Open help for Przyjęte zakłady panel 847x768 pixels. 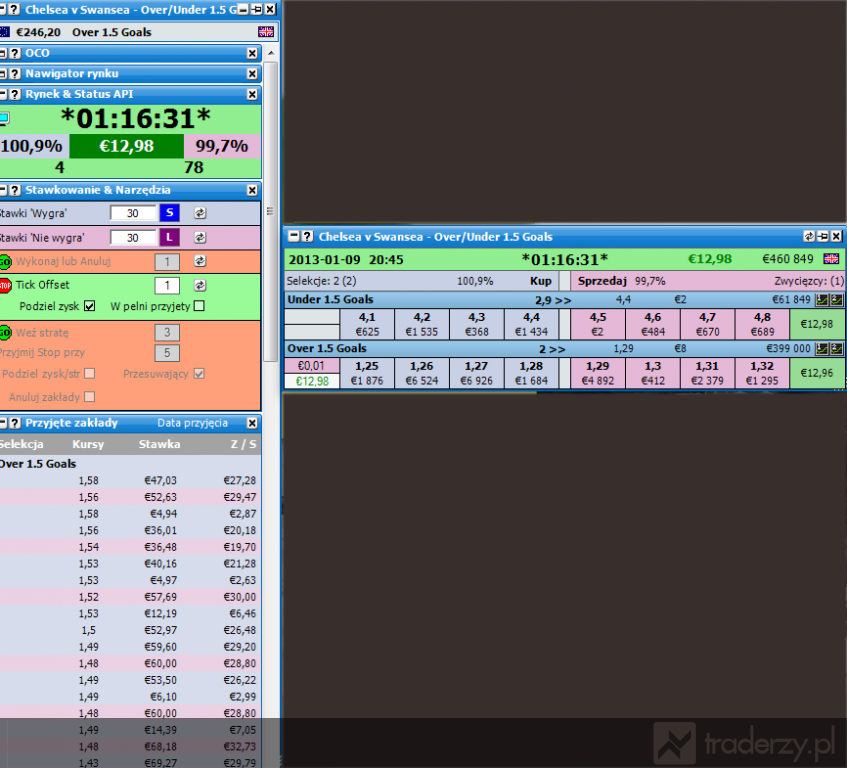(x=15, y=423)
